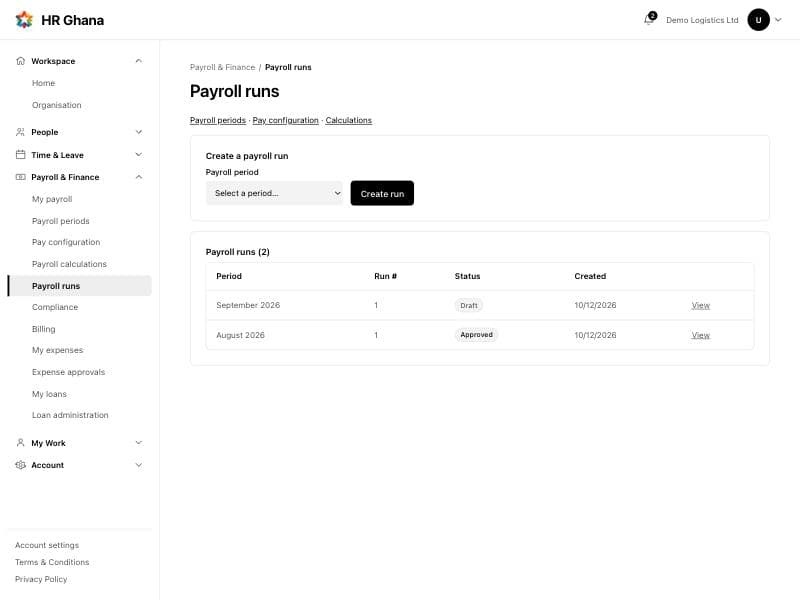
Task: Collapse the Workspace section chevron
Action: click(139, 61)
